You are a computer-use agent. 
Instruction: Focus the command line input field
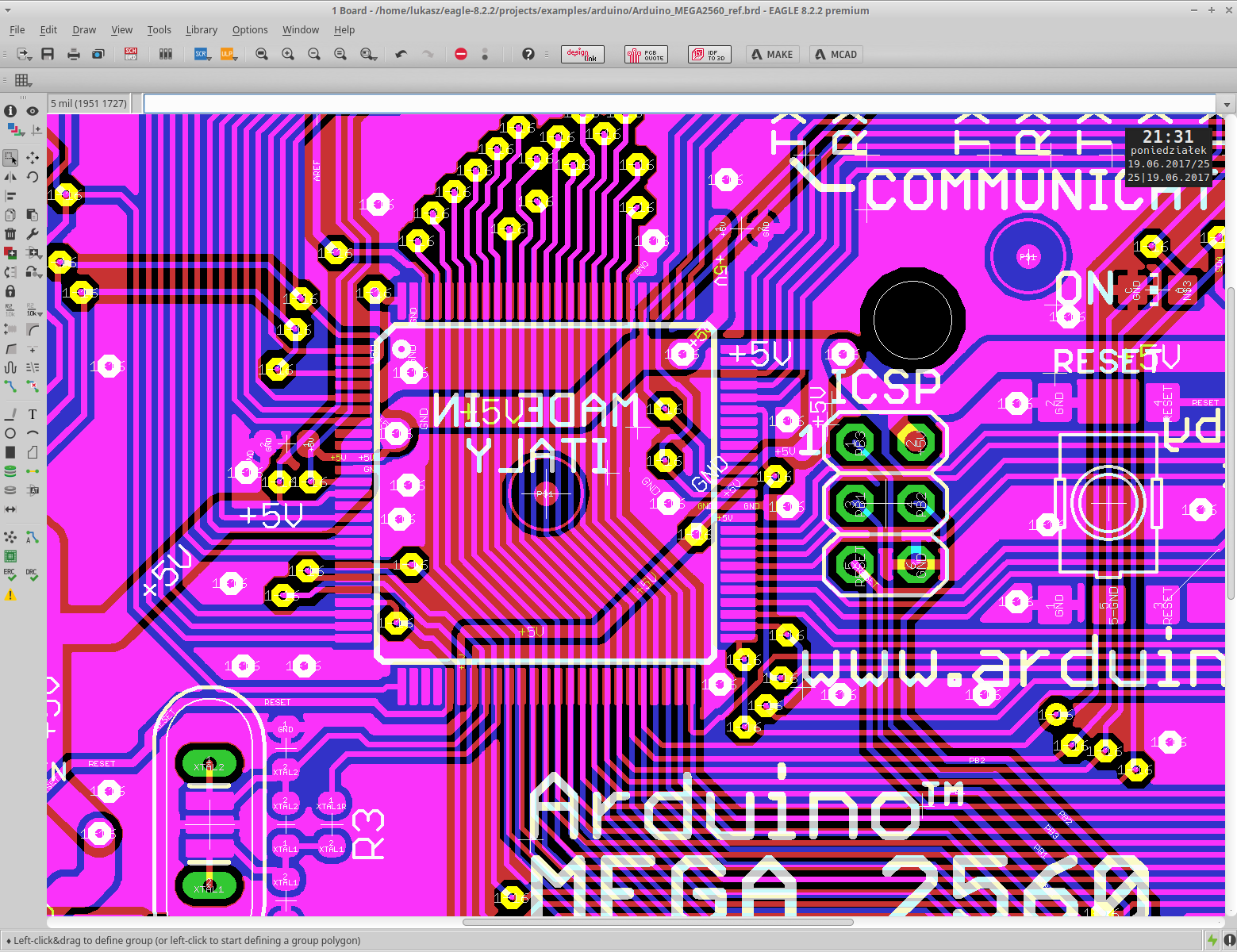(679, 104)
